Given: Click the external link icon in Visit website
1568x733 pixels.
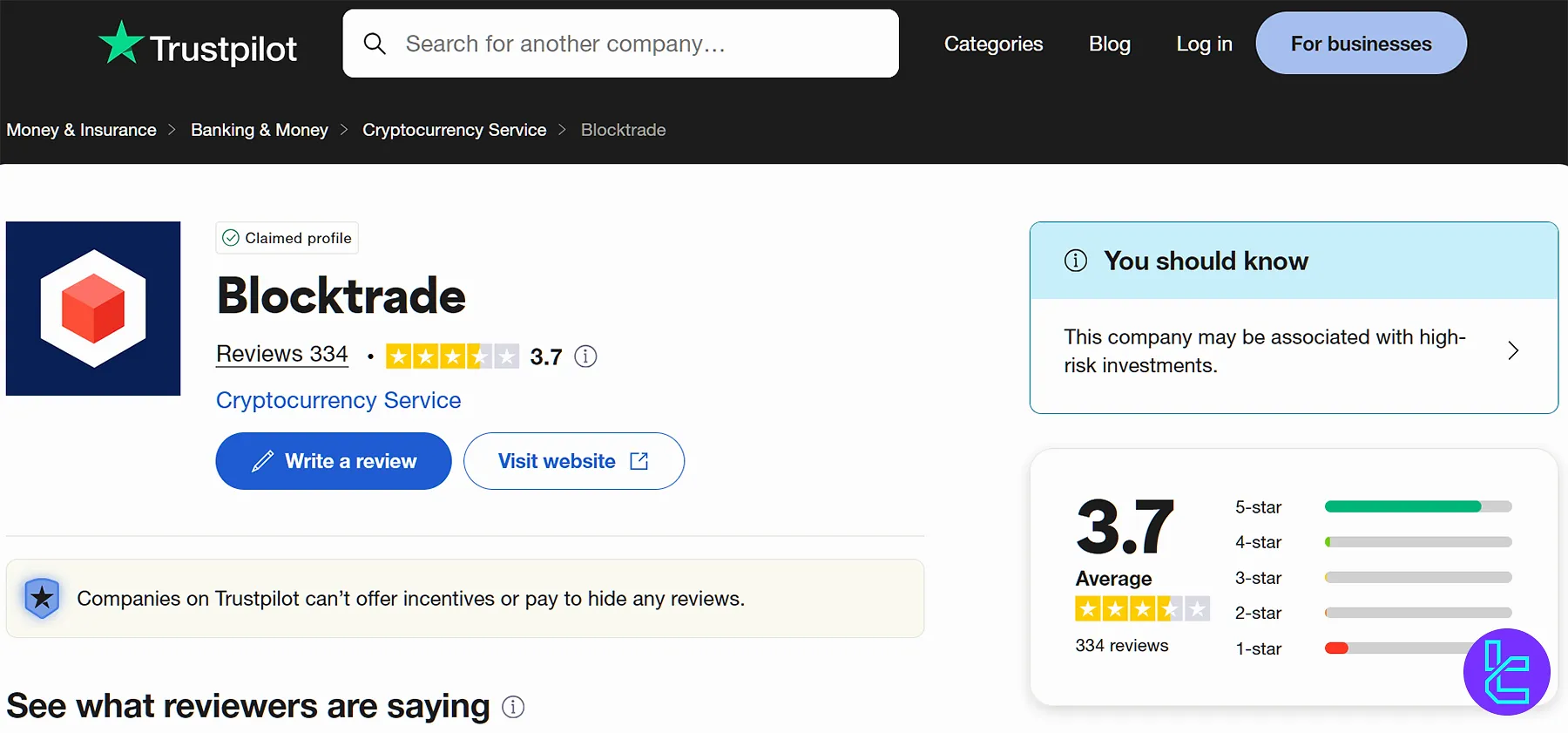Looking at the screenshot, I should click(x=639, y=461).
